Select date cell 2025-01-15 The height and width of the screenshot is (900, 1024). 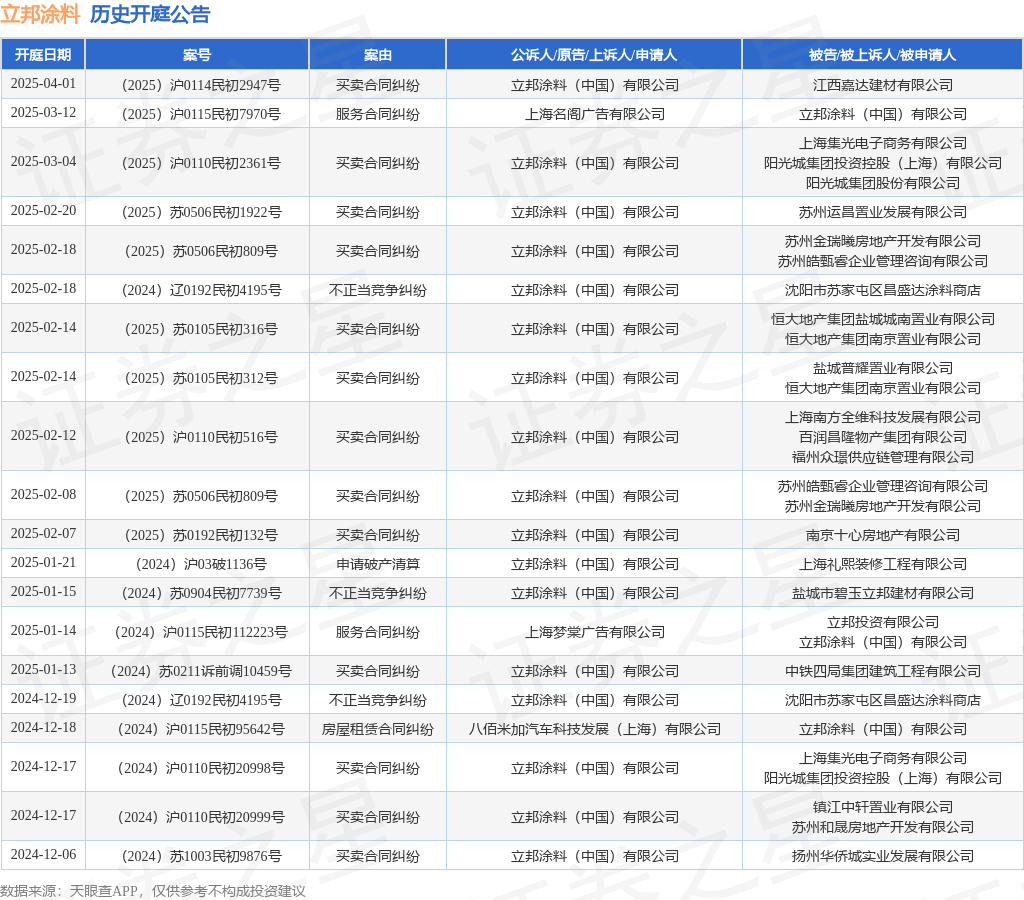tap(43, 591)
